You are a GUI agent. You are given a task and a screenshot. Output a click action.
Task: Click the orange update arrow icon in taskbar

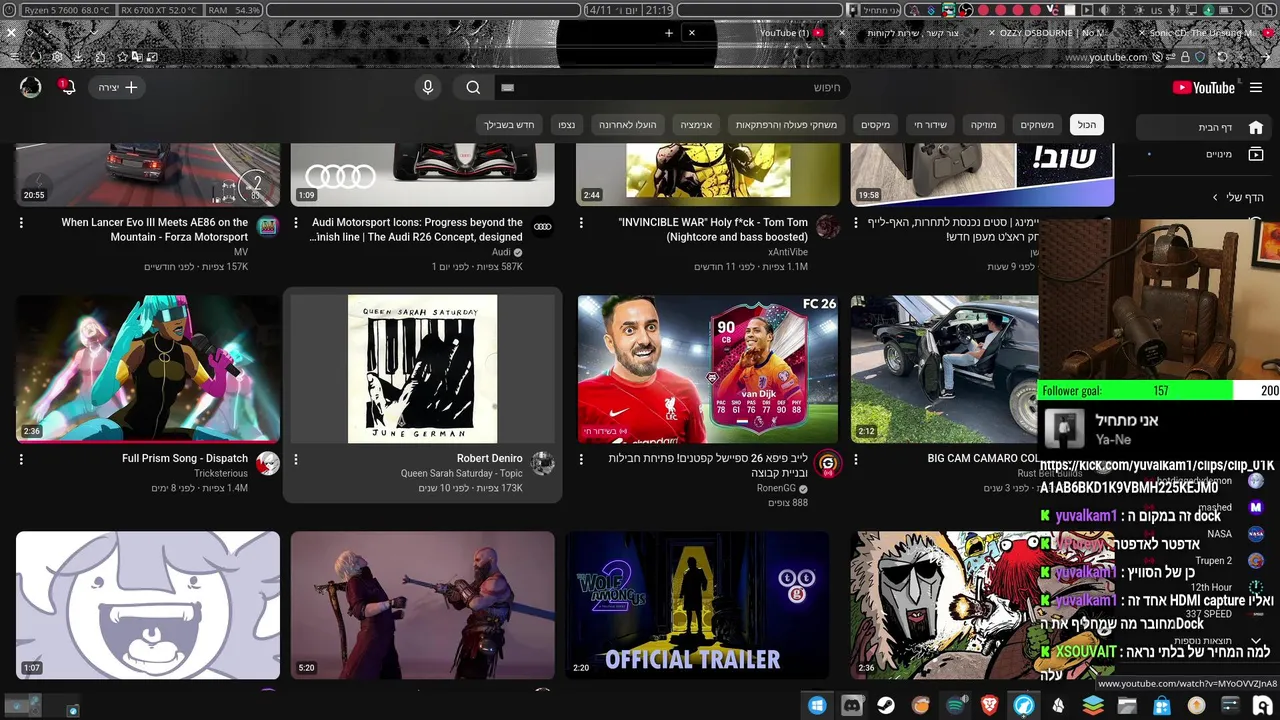point(1196,706)
